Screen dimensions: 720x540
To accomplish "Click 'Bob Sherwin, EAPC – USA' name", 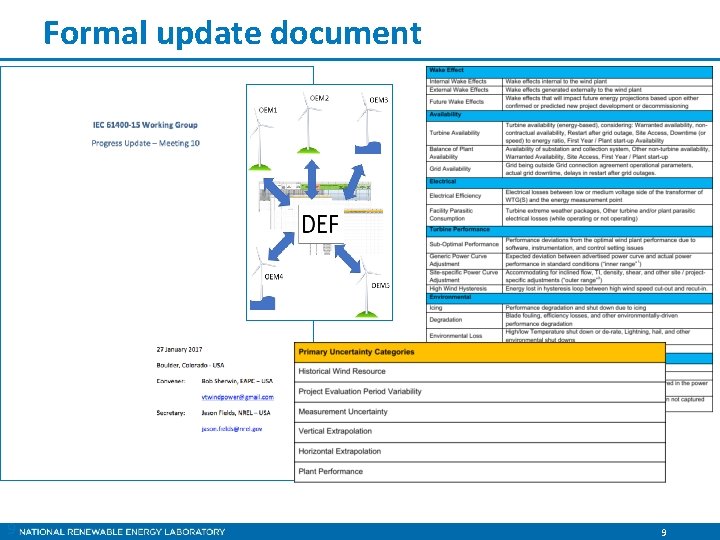I will (237, 381).
